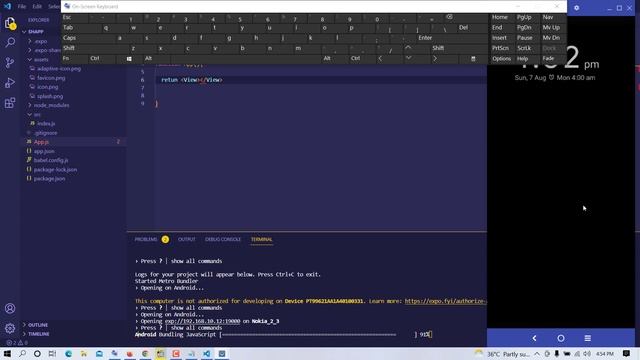The image size is (640, 360).
Task: Open the Manage gear in the activity bar
Action: coord(10,328)
